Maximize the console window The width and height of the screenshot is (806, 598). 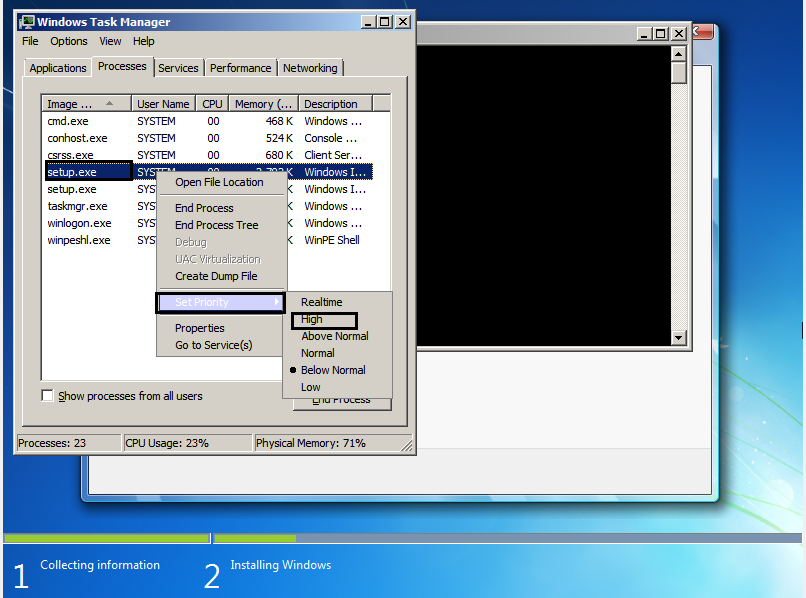(661, 34)
